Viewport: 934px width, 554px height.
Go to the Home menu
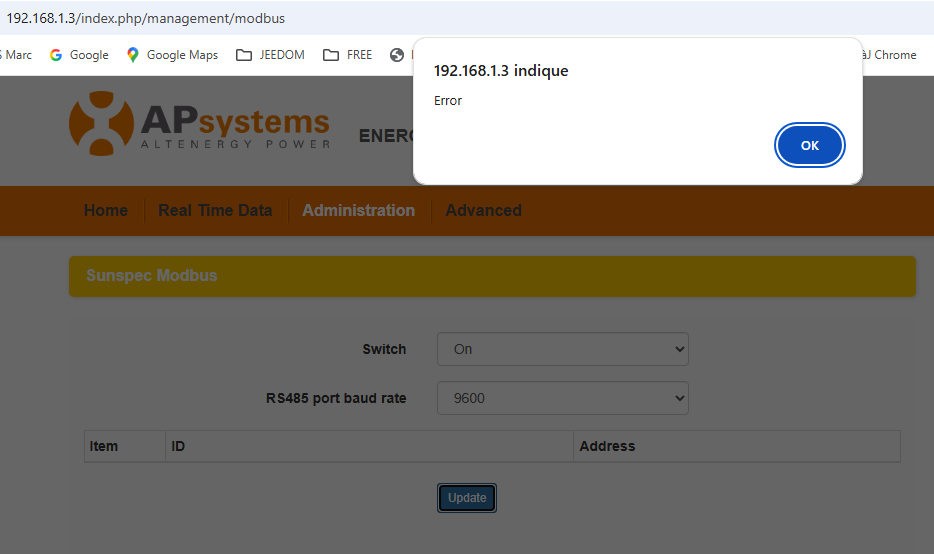106,210
